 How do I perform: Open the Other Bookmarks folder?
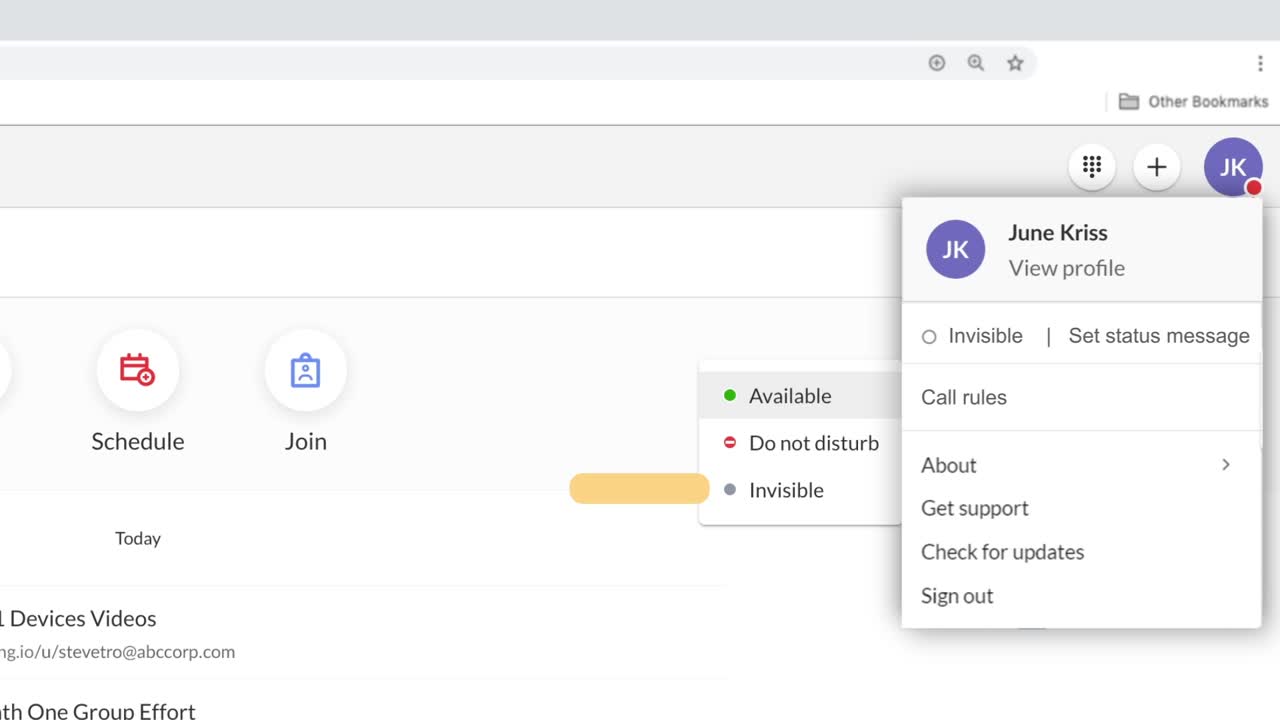[1193, 101]
